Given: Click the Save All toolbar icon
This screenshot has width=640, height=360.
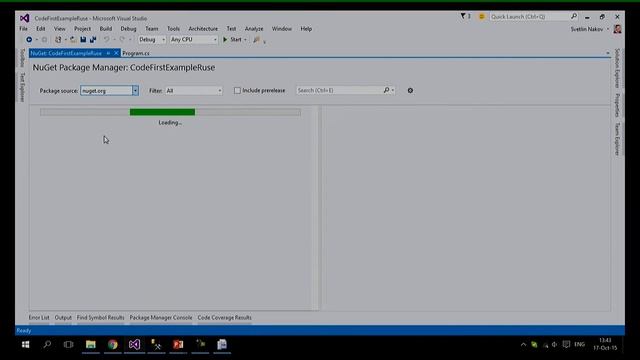Looking at the screenshot, I should click(x=93, y=40).
